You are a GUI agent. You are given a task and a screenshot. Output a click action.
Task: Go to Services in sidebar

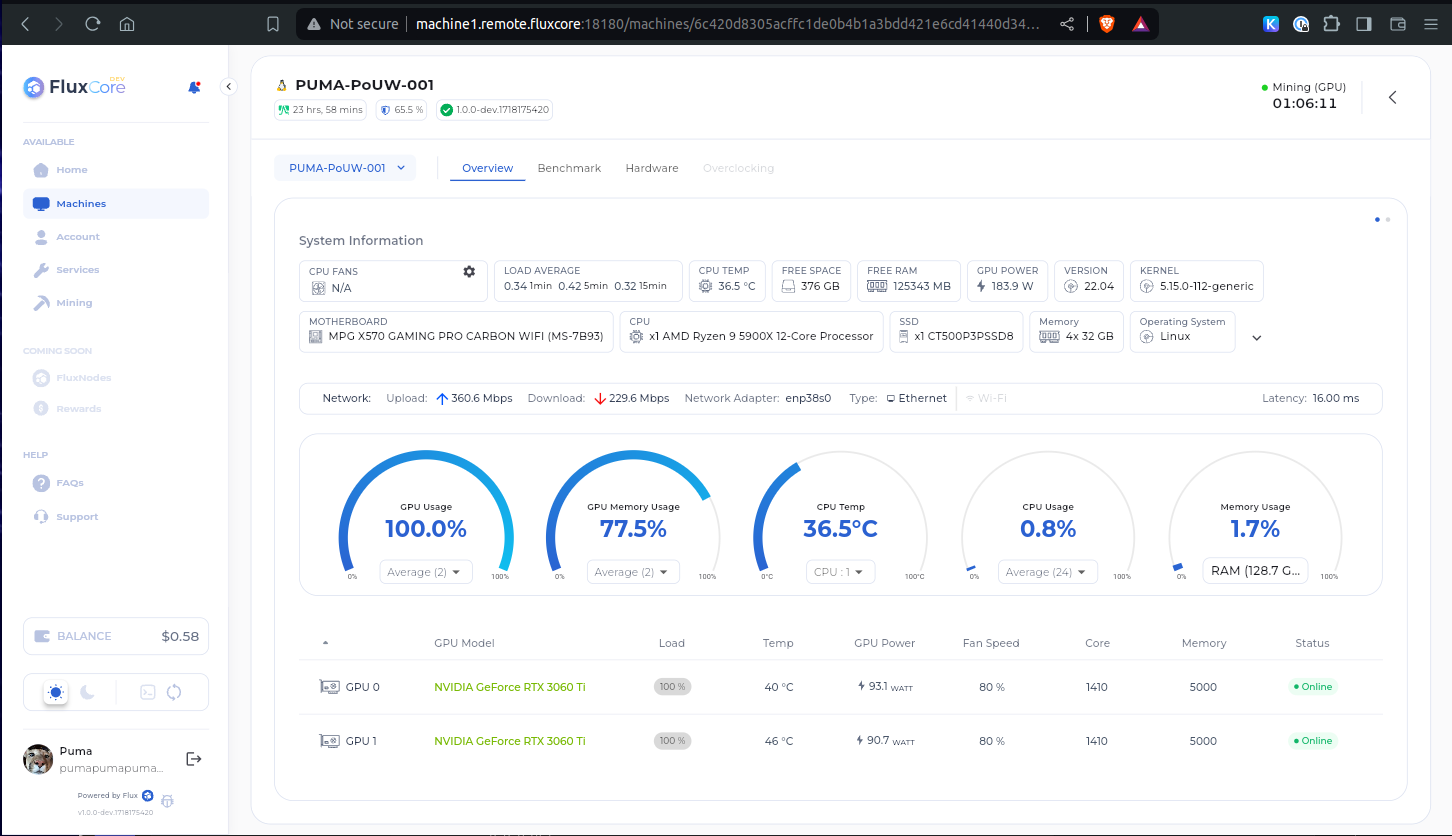click(77, 270)
